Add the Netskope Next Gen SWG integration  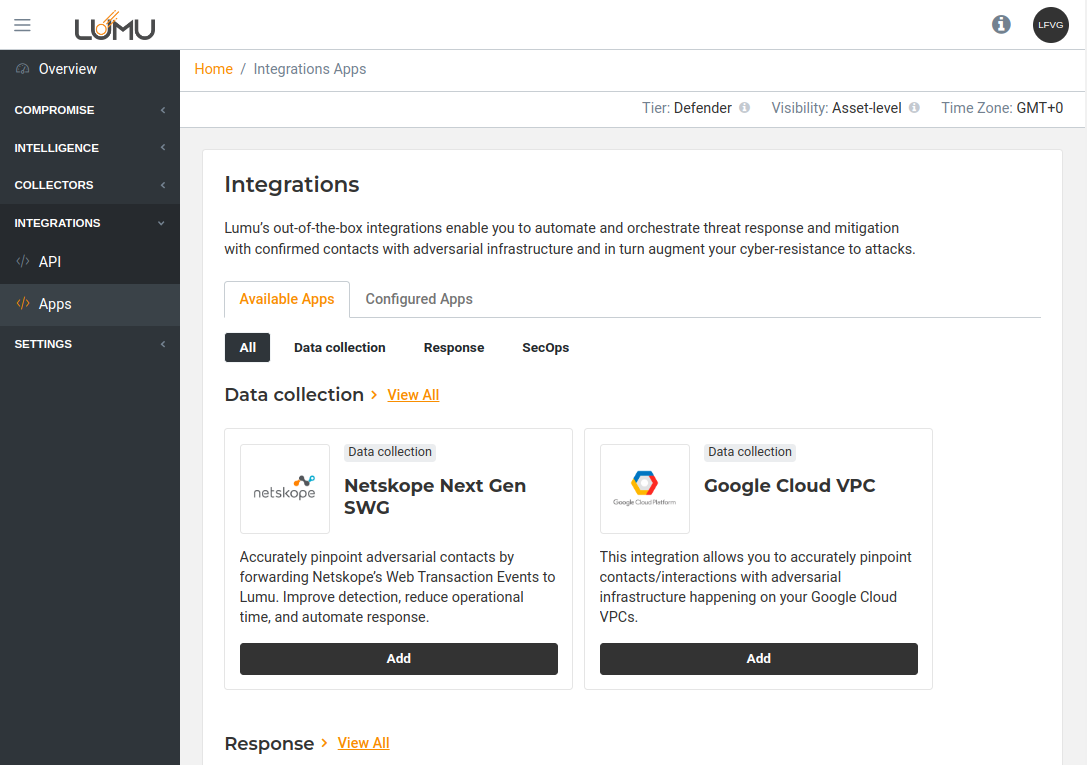point(398,659)
